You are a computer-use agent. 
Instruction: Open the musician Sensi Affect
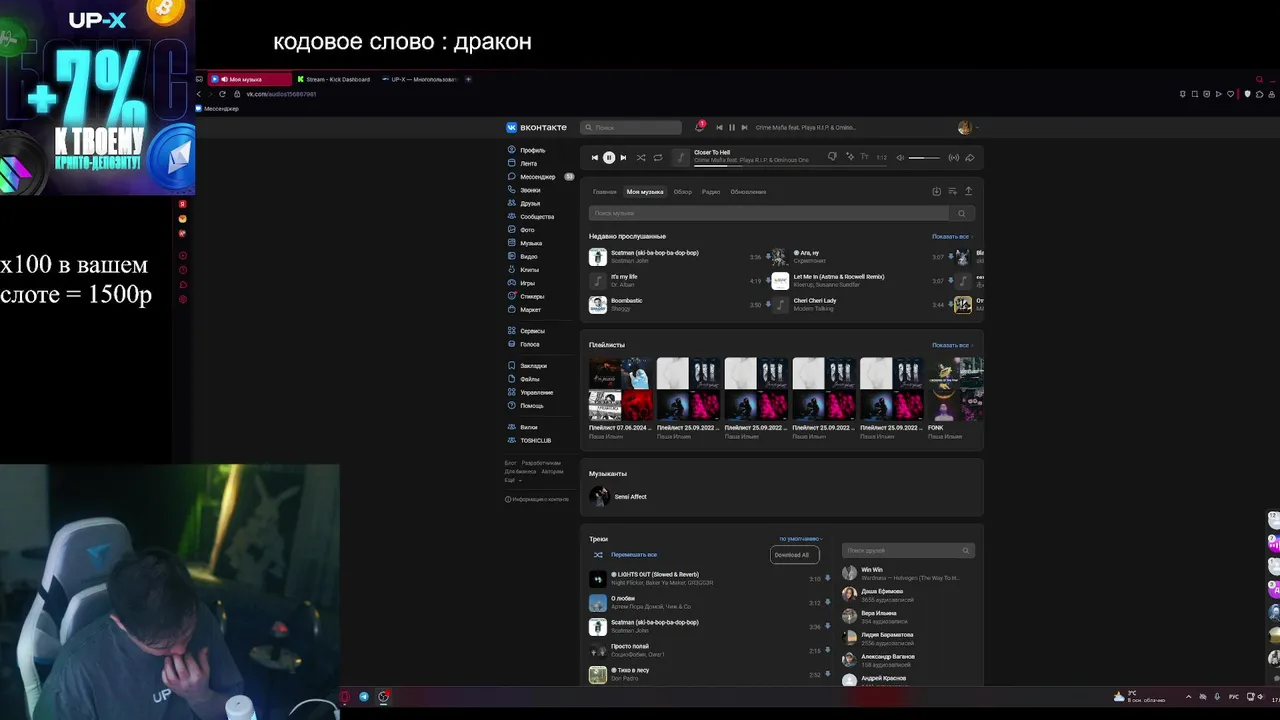coord(618,496)
